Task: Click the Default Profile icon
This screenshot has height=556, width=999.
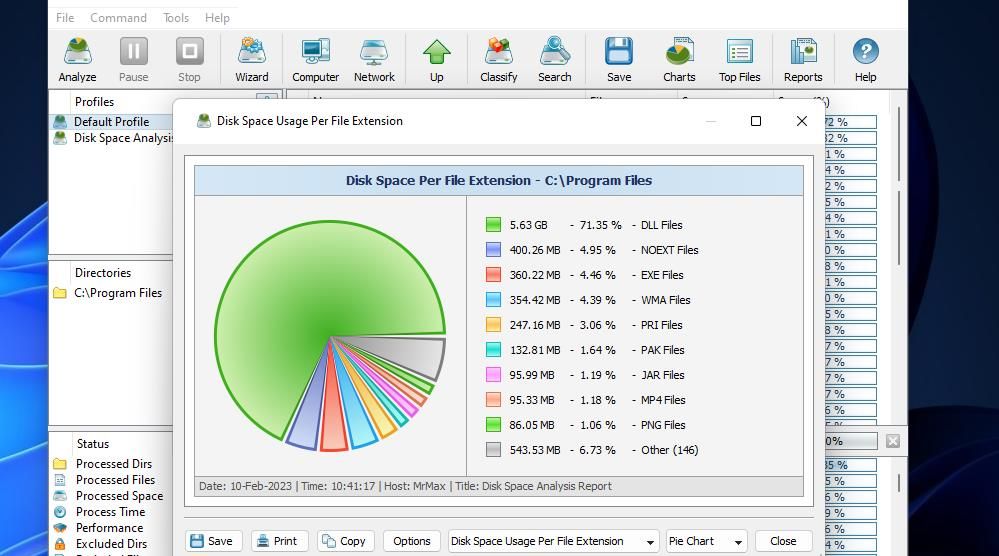Action: point(61,121)
